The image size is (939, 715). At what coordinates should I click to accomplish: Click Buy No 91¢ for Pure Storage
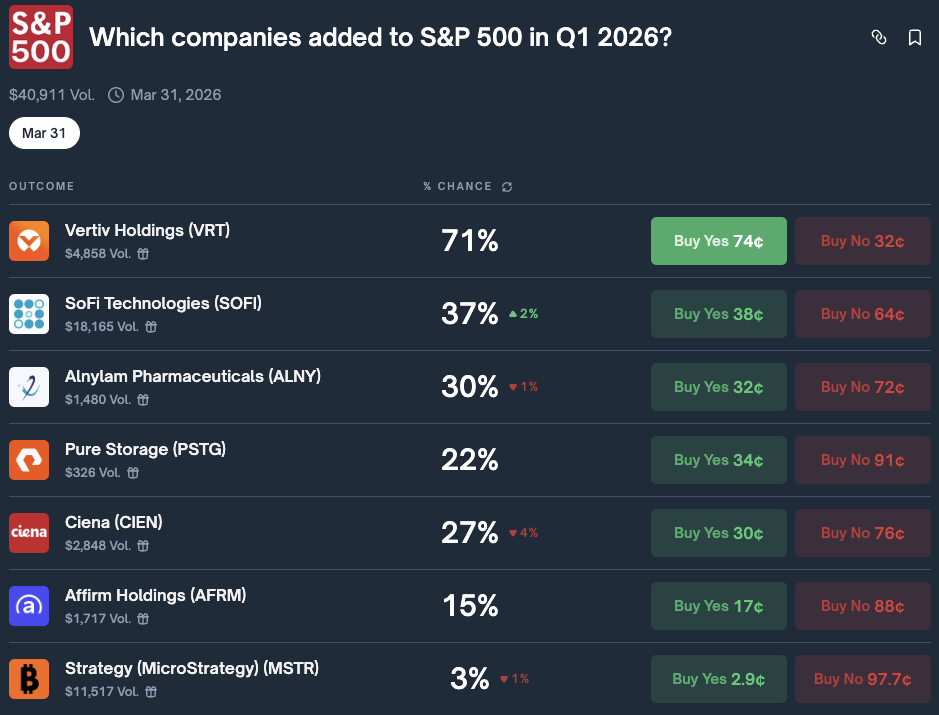[862, 460]
